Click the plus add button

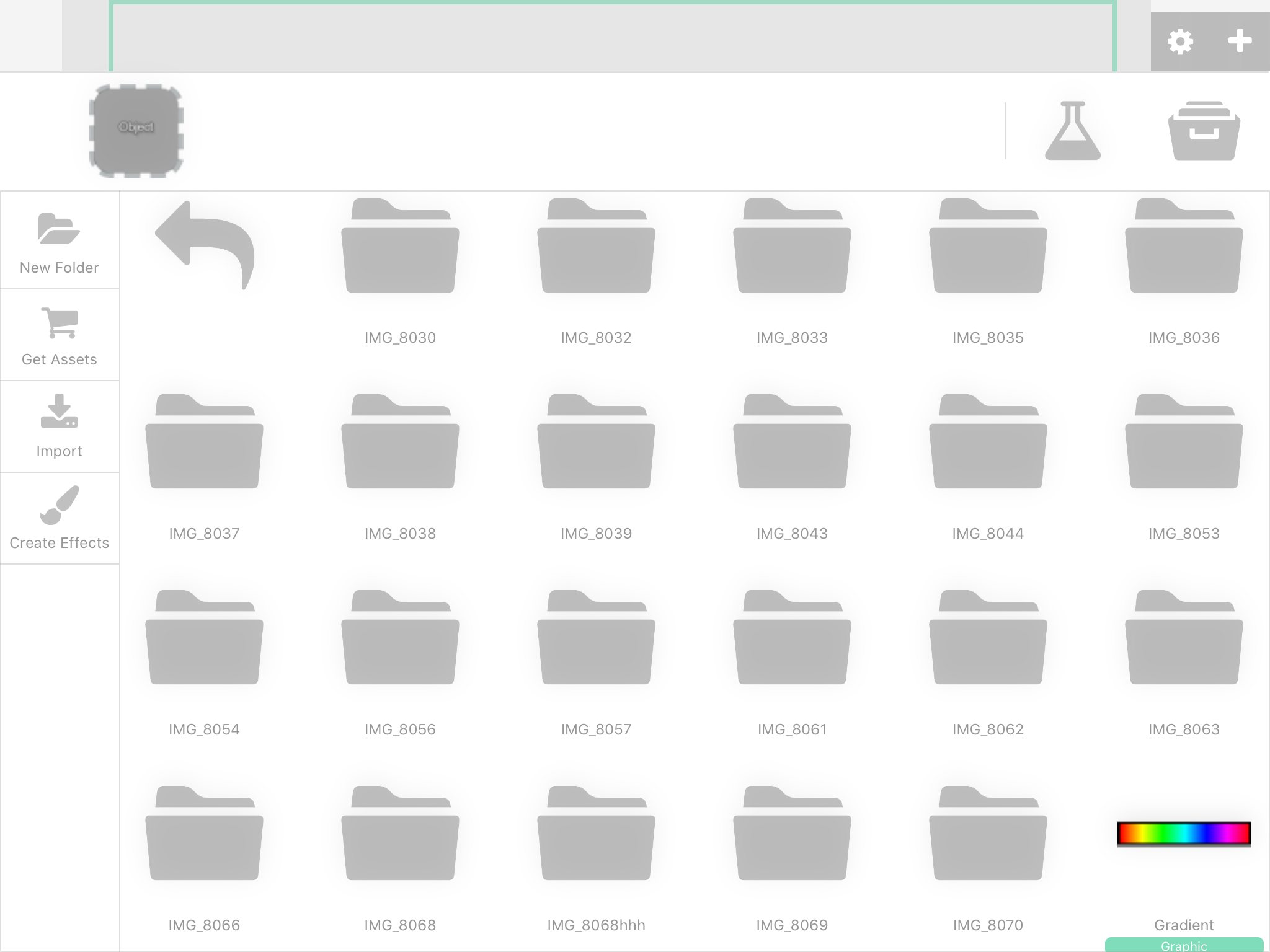(1240, 42)
